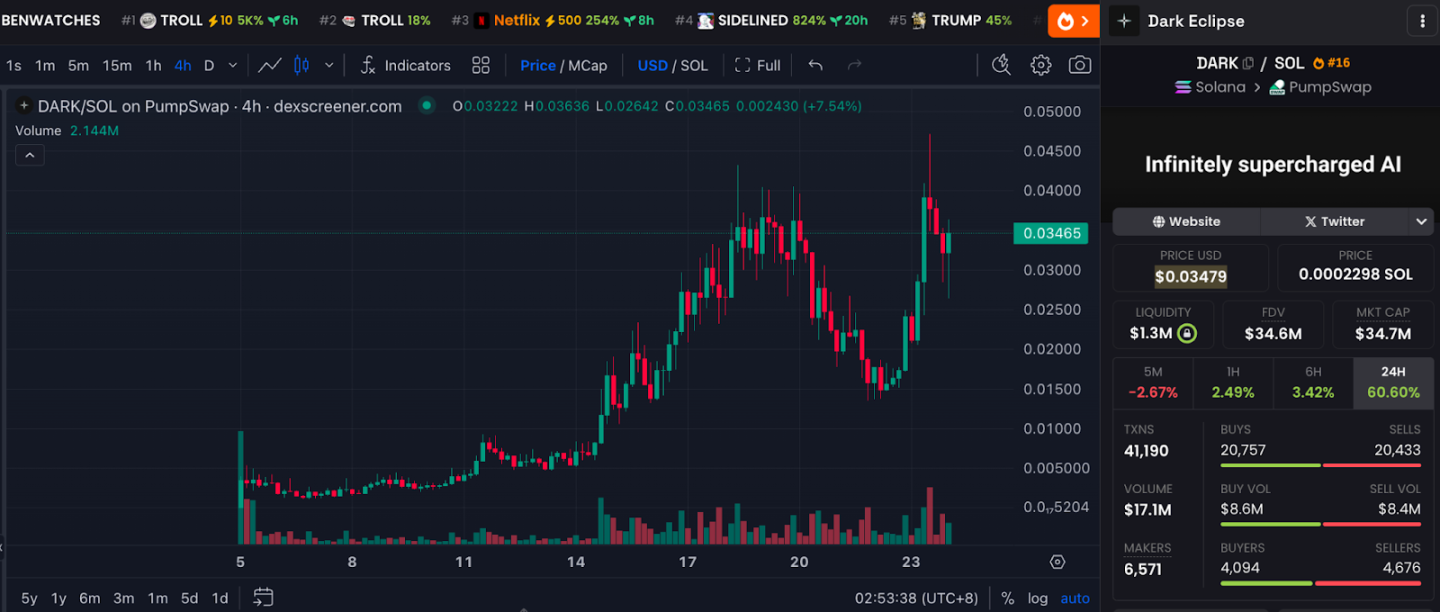
Task: Toggle percentage scale on the chart
Action: (x=1007, y=598)
